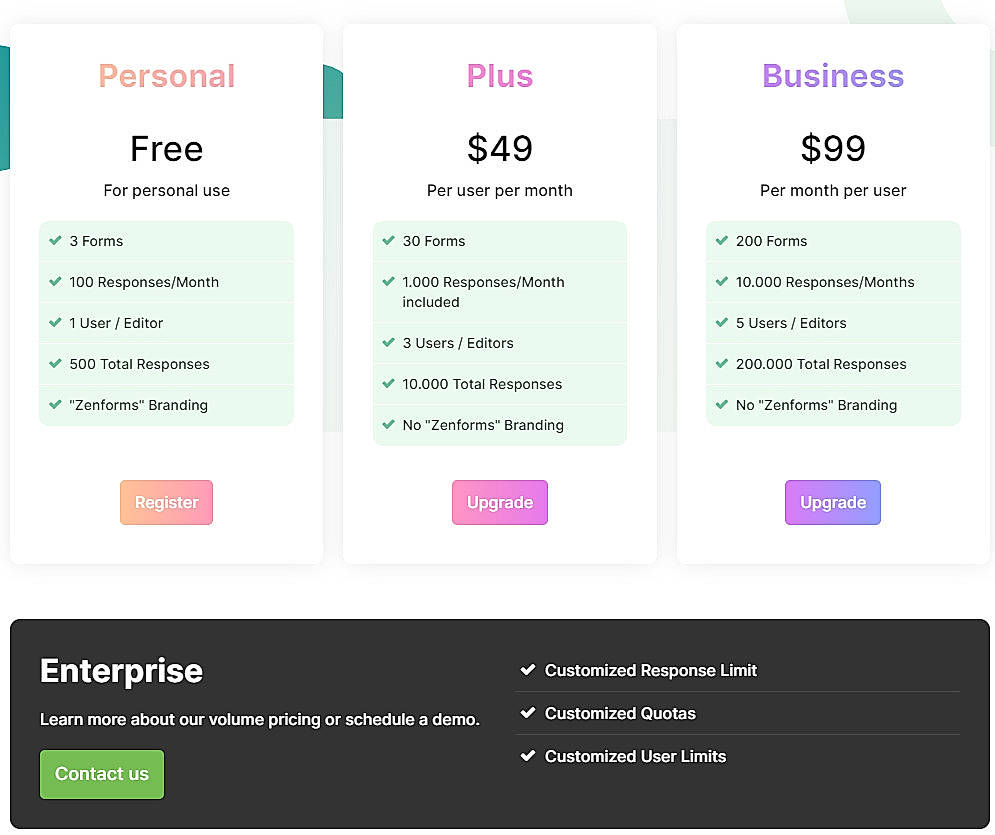Screen dimensions: 995x835
Task: Click the checkmark next to "100 Responses/Month"
Action: 53,282
